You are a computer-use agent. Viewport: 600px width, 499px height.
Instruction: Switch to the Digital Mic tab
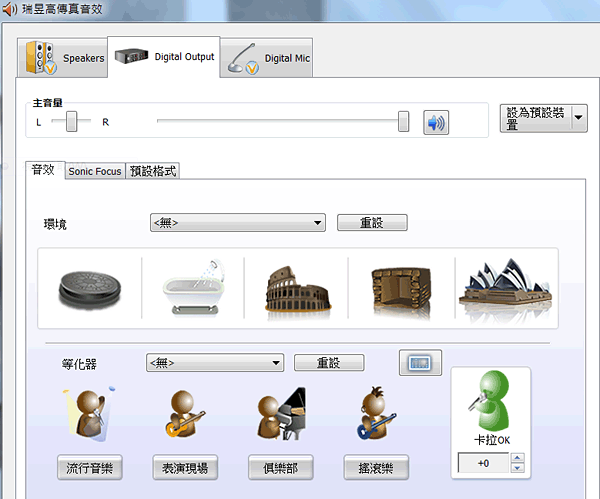267,58
